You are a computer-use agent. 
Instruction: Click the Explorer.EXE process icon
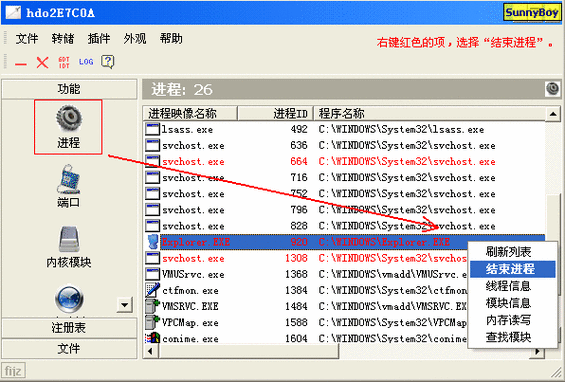tap(153, 242)
